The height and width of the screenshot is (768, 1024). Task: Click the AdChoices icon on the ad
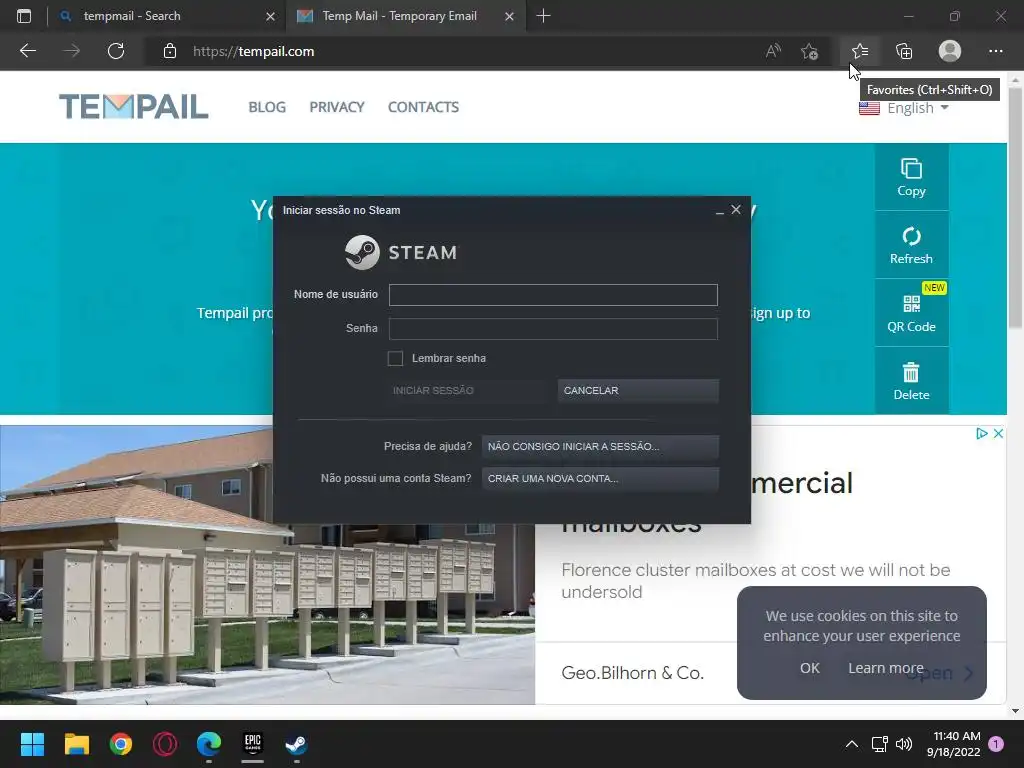point(982,433)
